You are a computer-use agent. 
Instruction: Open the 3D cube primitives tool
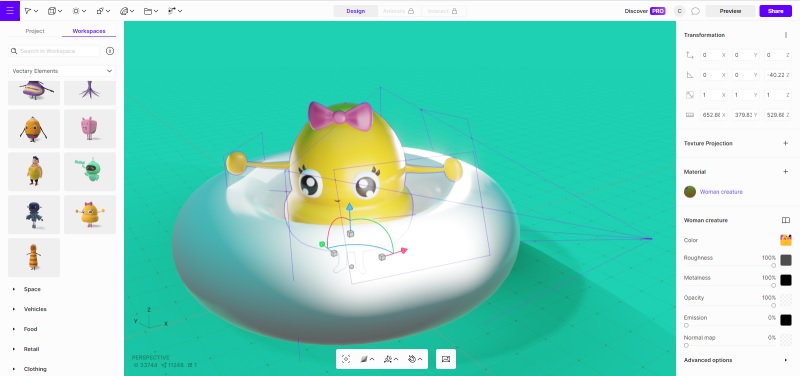pyautogui.click(x=52, y=11)
